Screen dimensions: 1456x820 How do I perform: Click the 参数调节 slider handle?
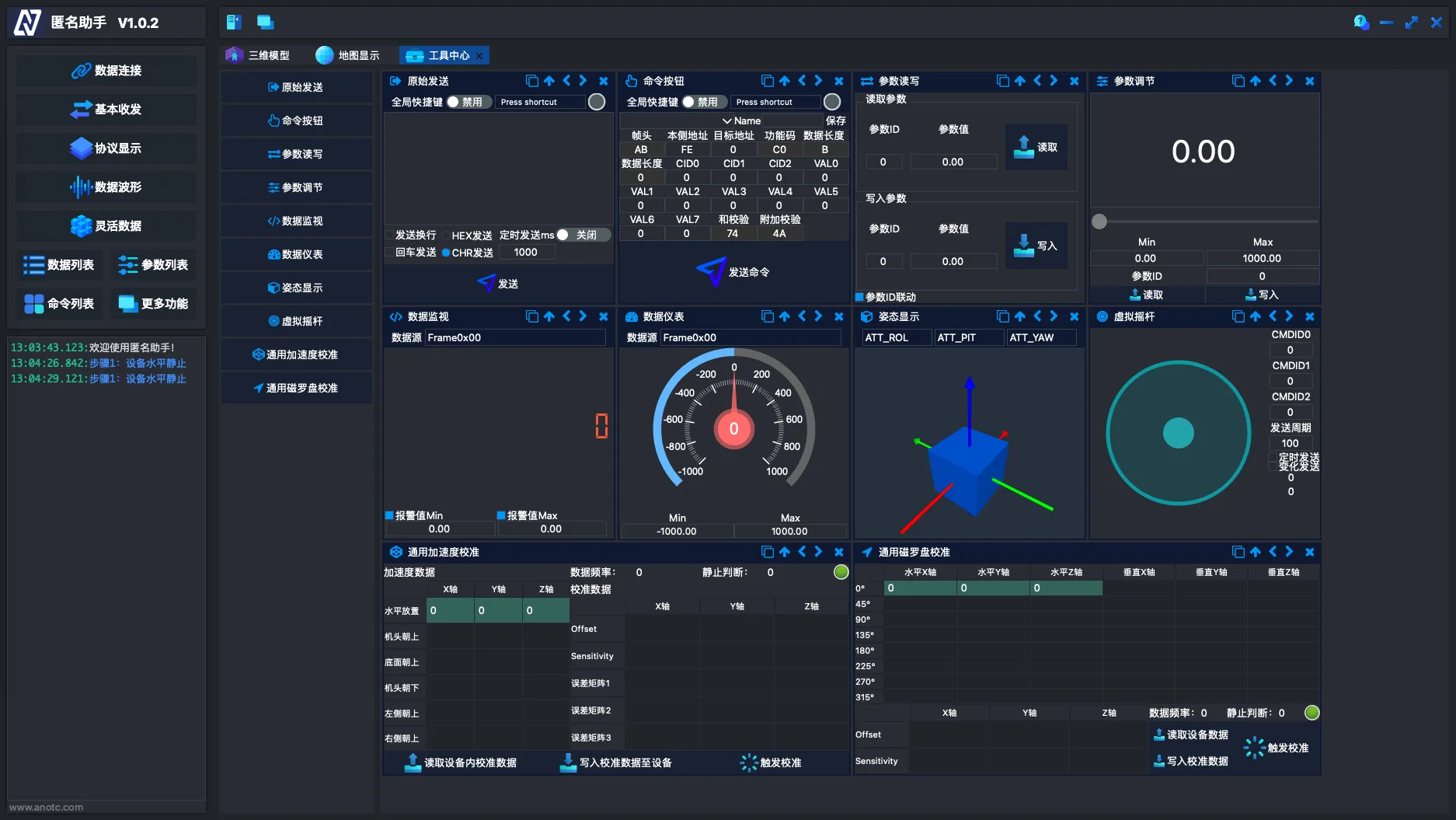point(1099,222)
